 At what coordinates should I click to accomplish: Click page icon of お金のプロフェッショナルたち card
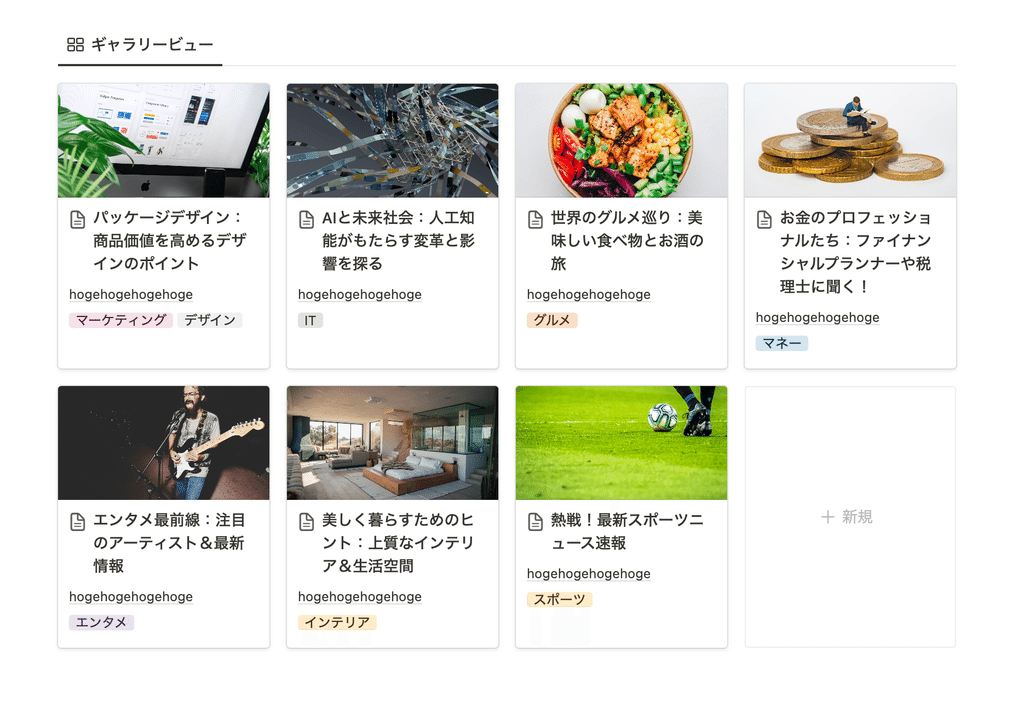[764, 220]
